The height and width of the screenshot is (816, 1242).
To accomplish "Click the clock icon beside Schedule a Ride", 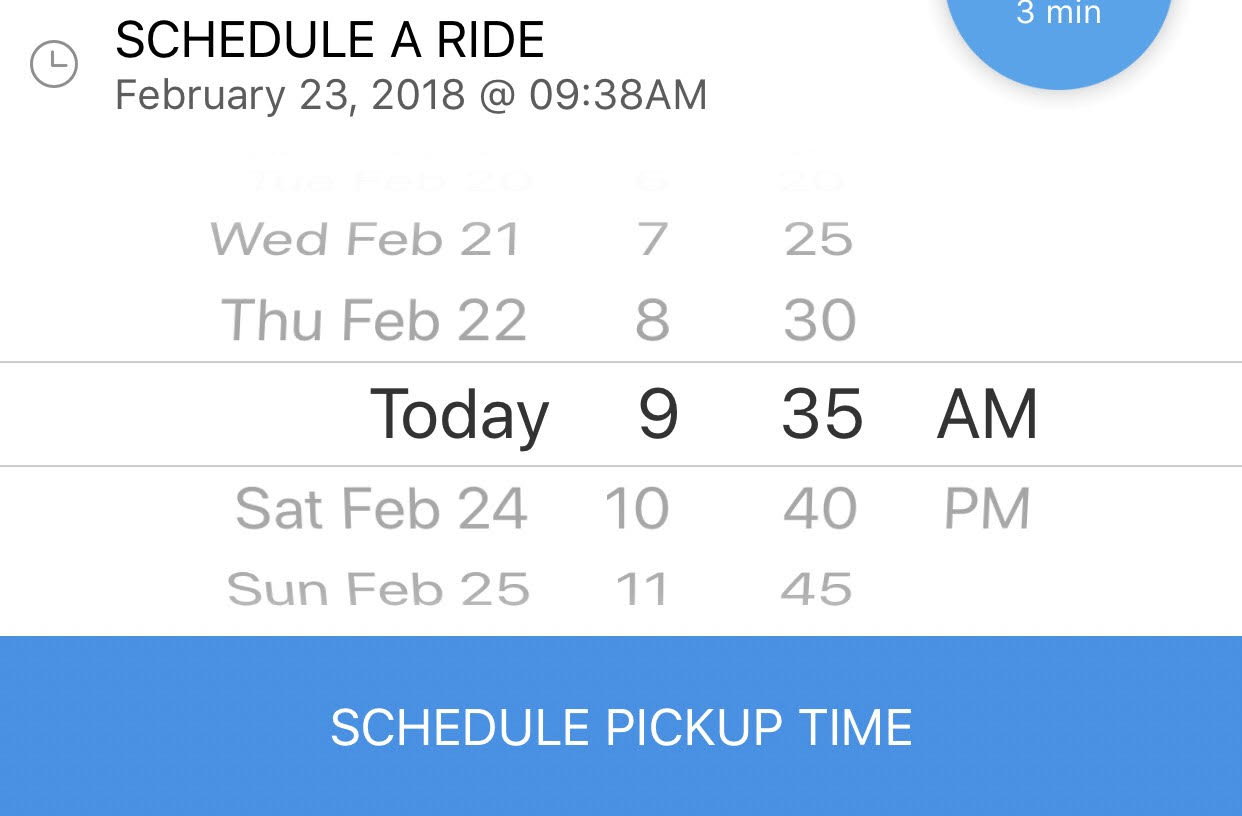I will click(54, 65).
